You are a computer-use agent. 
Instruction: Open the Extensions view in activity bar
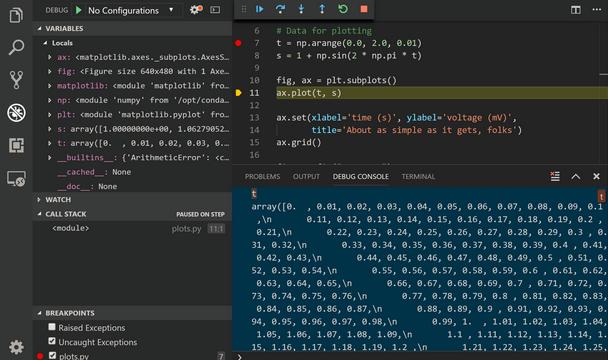coord(16,145)
